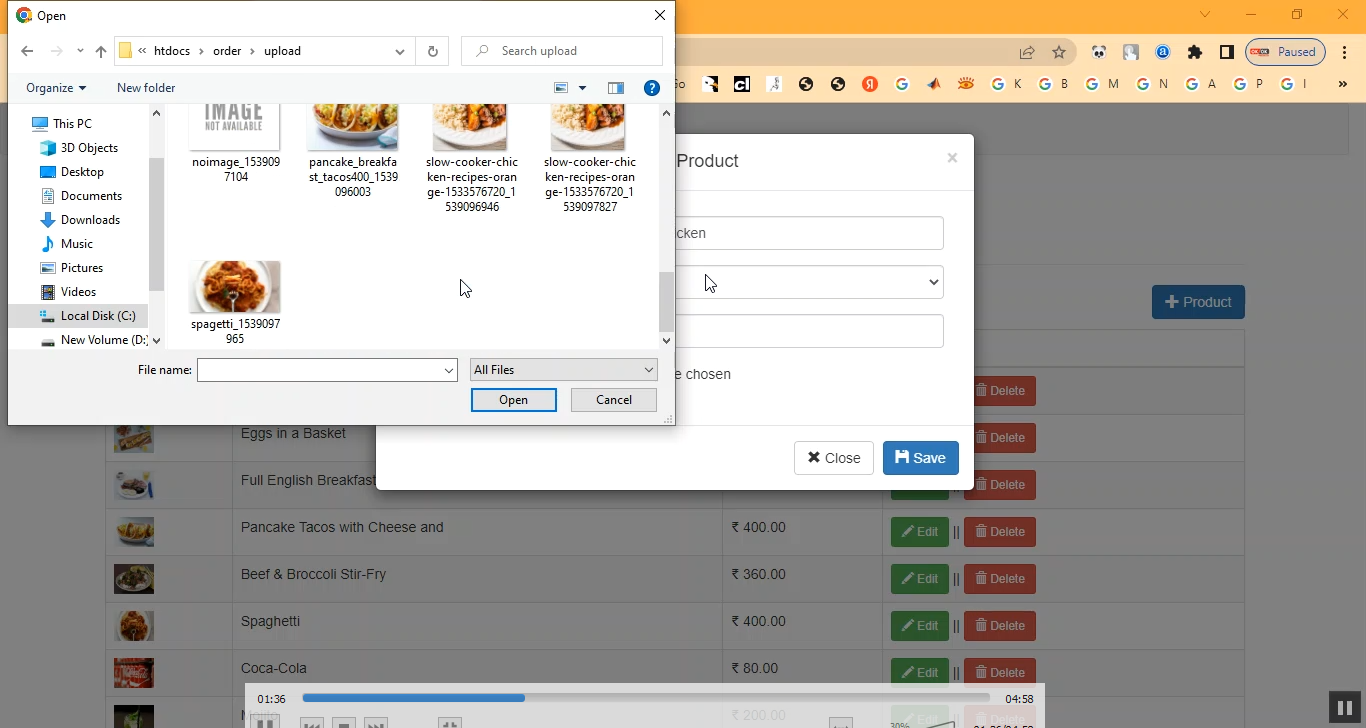Show more bookmarks with the overflow chevron
The height and width of the screenshot is (728, 1366).
pos(1343,84)
